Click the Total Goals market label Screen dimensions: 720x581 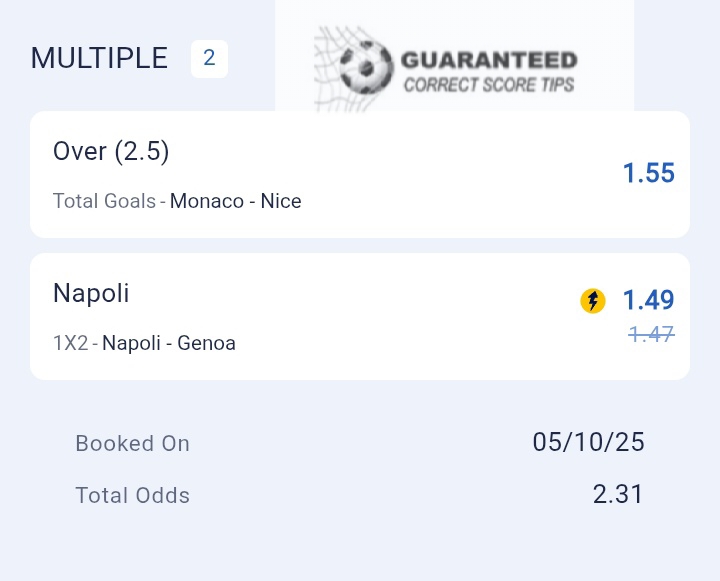(x=104, y=201)
